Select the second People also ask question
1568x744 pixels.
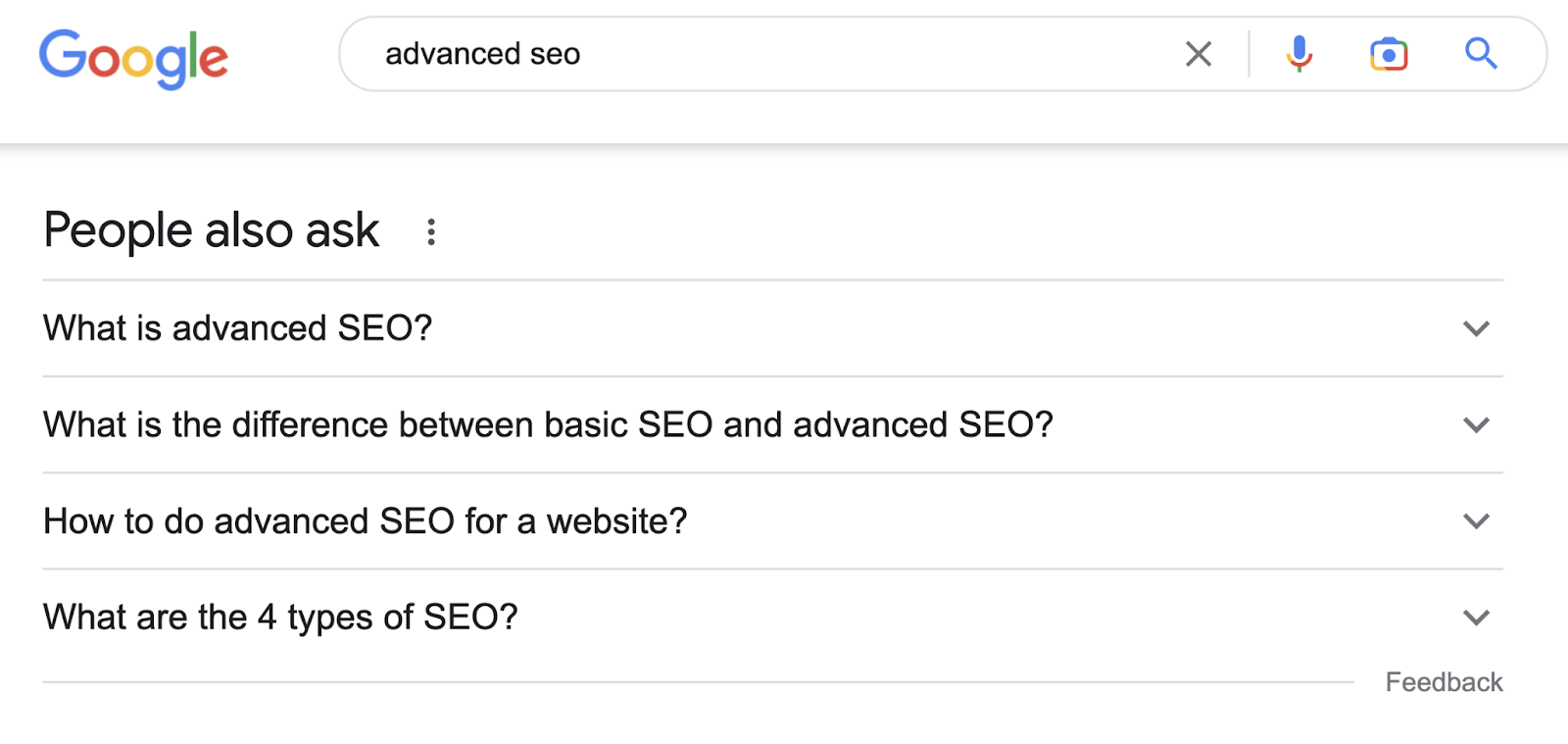(x=547, y=424)
